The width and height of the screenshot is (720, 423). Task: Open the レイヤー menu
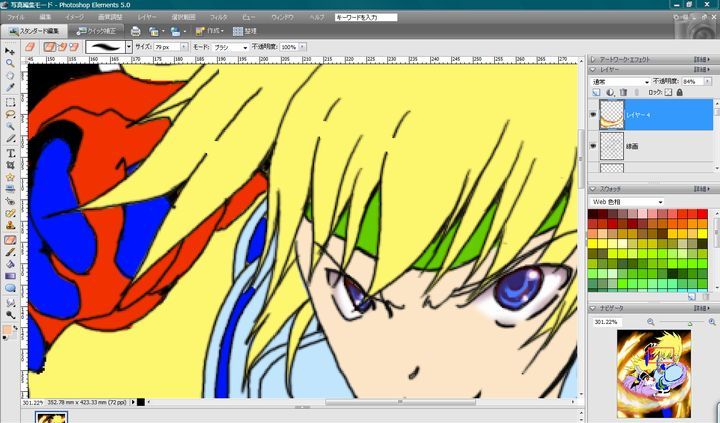pos(147,17)
